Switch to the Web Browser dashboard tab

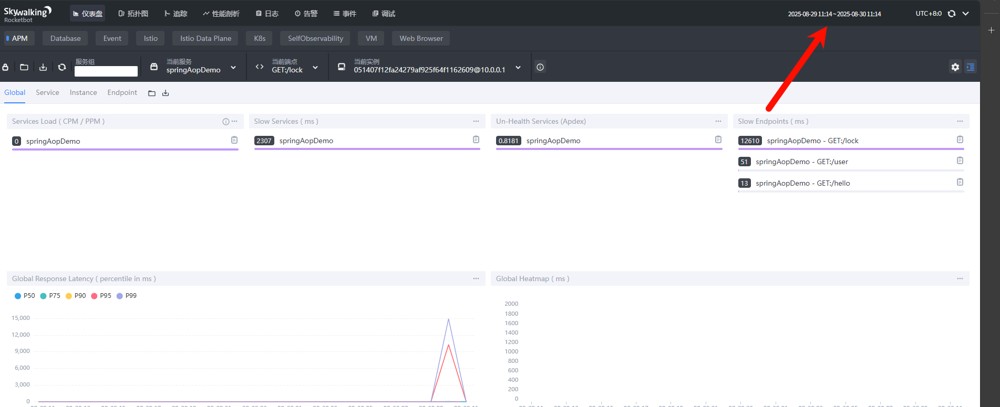tap(421, 38)
